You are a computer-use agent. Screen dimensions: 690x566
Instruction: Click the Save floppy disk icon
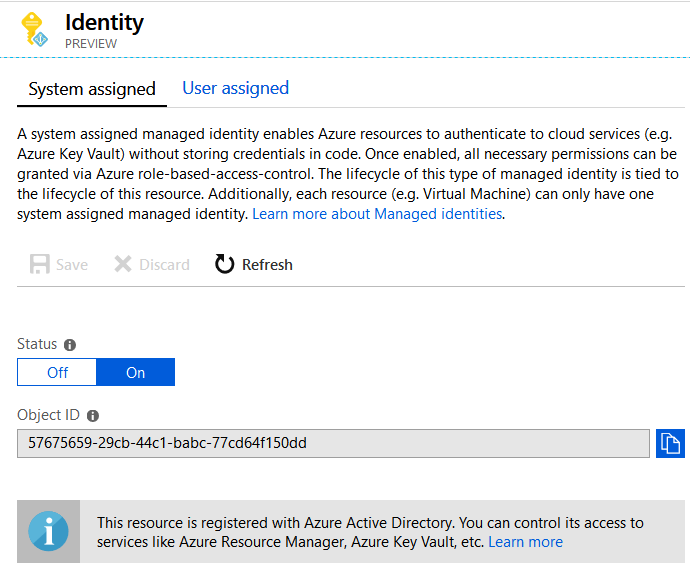[x=40, y=264]
